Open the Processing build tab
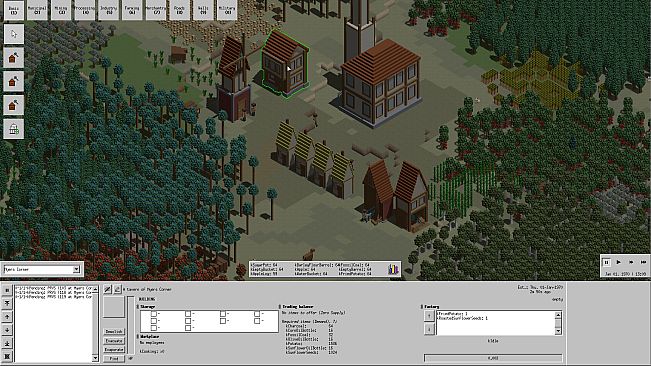Screen dimensions: 651x366 click(85, 10)
